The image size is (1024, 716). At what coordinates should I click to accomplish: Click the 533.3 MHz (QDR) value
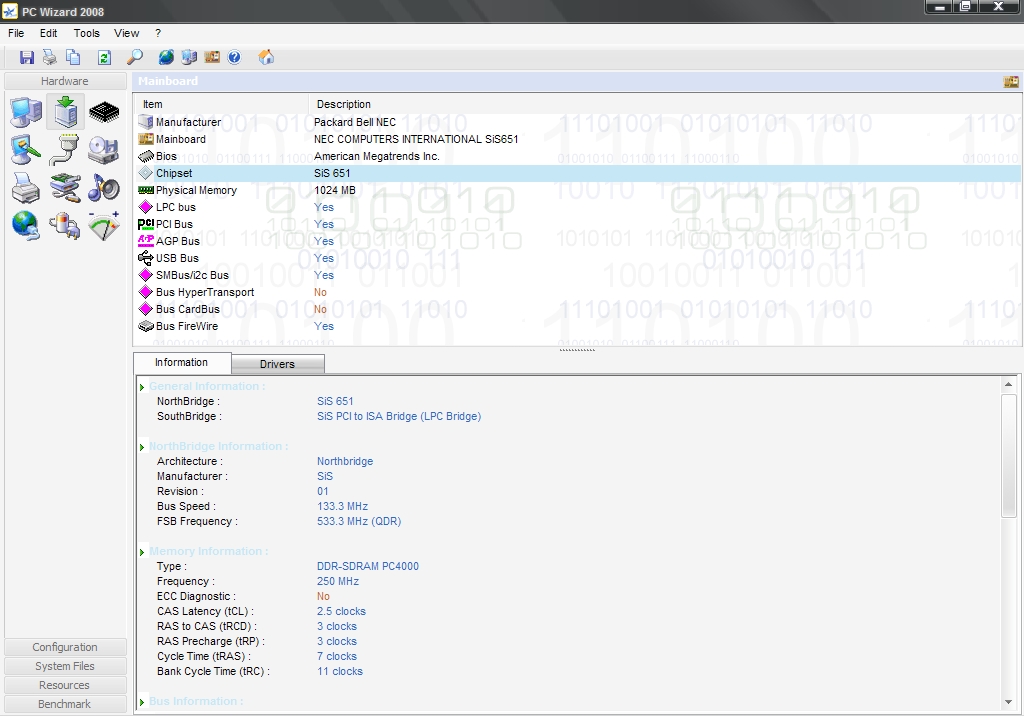pos(359,521)
